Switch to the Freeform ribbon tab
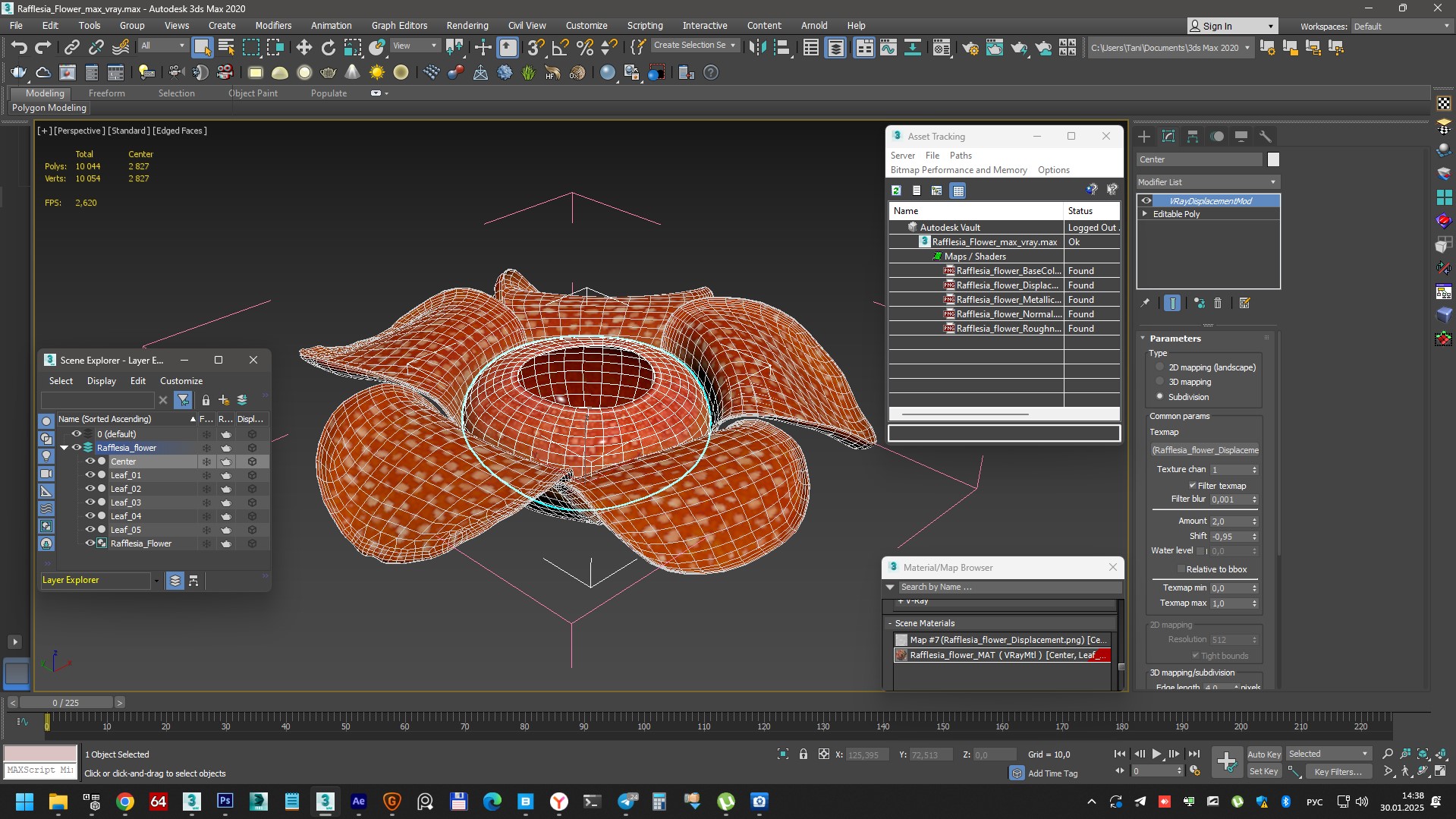Screen dimensions: 1456x819 106,93
